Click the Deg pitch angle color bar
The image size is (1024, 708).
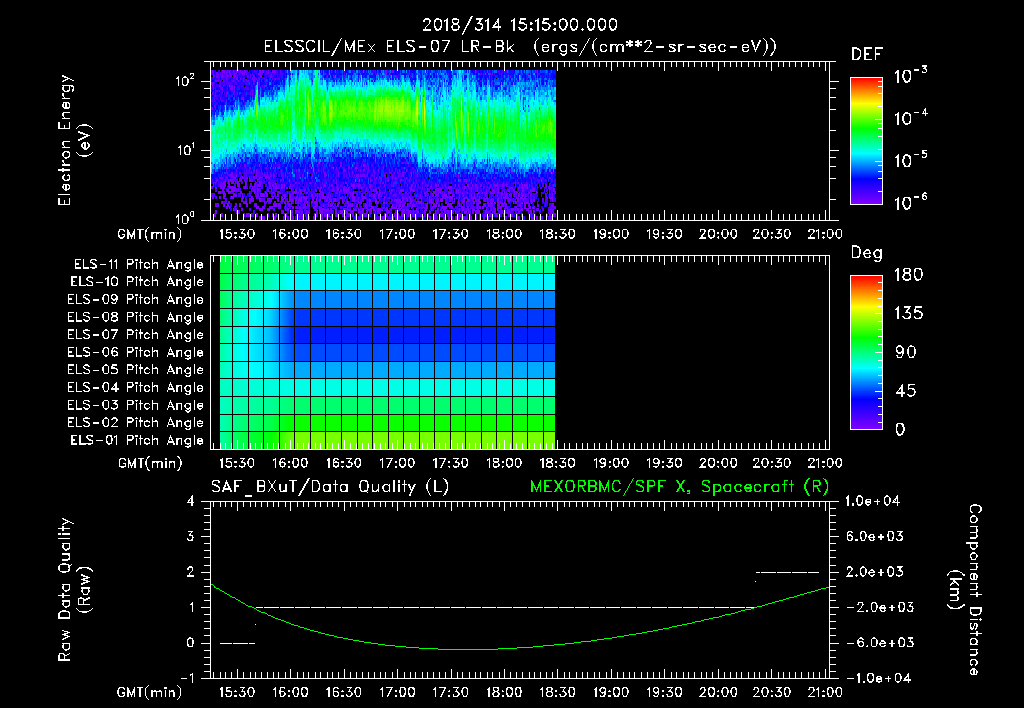point(866,353)
